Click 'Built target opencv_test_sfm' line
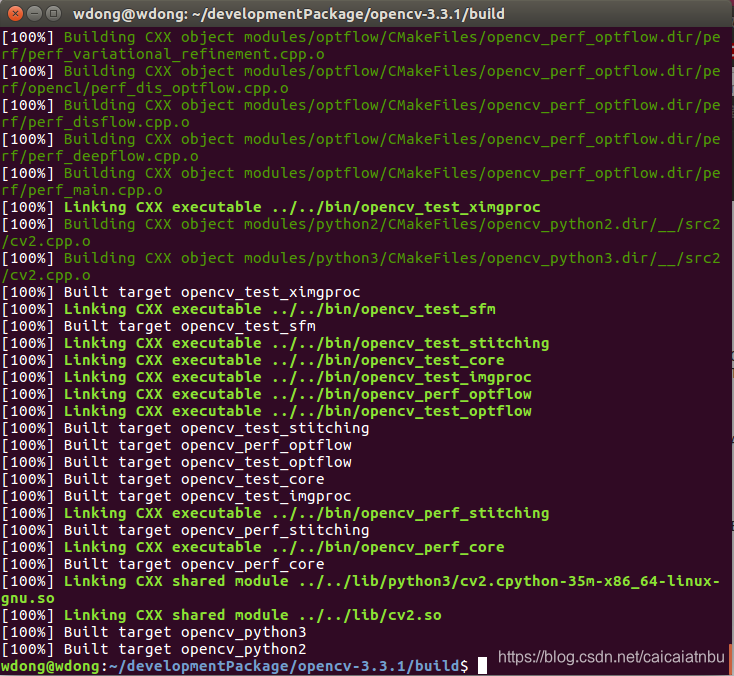 click(159, 326)
